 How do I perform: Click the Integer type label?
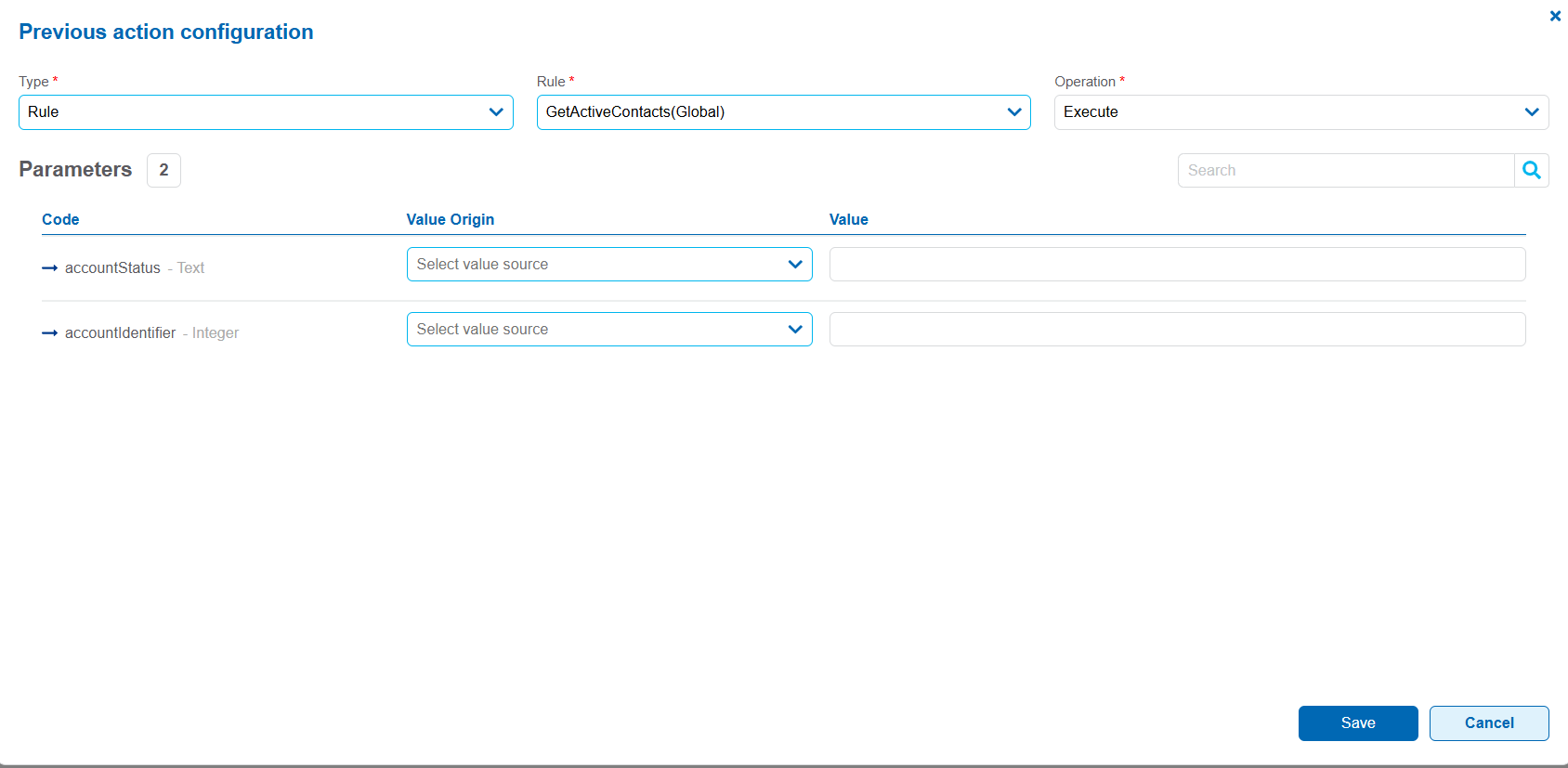pos(216,333)
